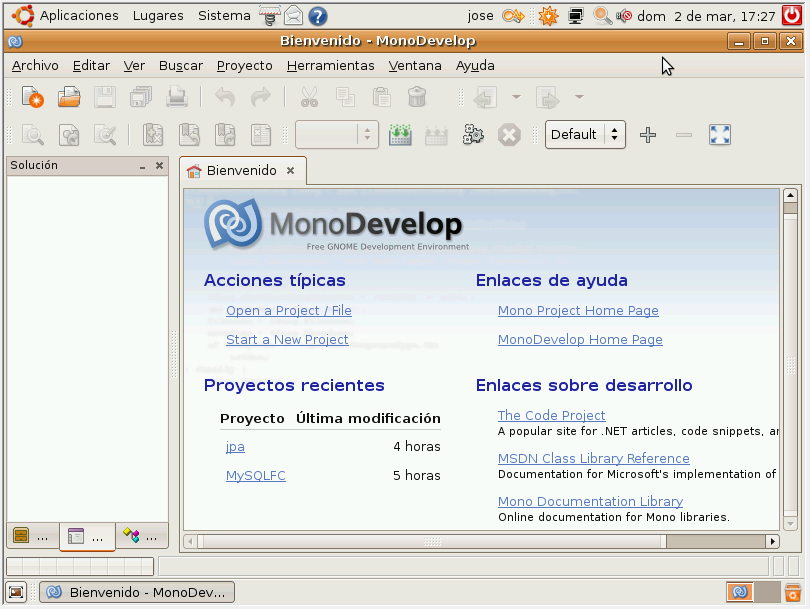The height and width of the screenshot is (609, 810).
Task: Open the Archivo menu
Action: click(35, 66)
